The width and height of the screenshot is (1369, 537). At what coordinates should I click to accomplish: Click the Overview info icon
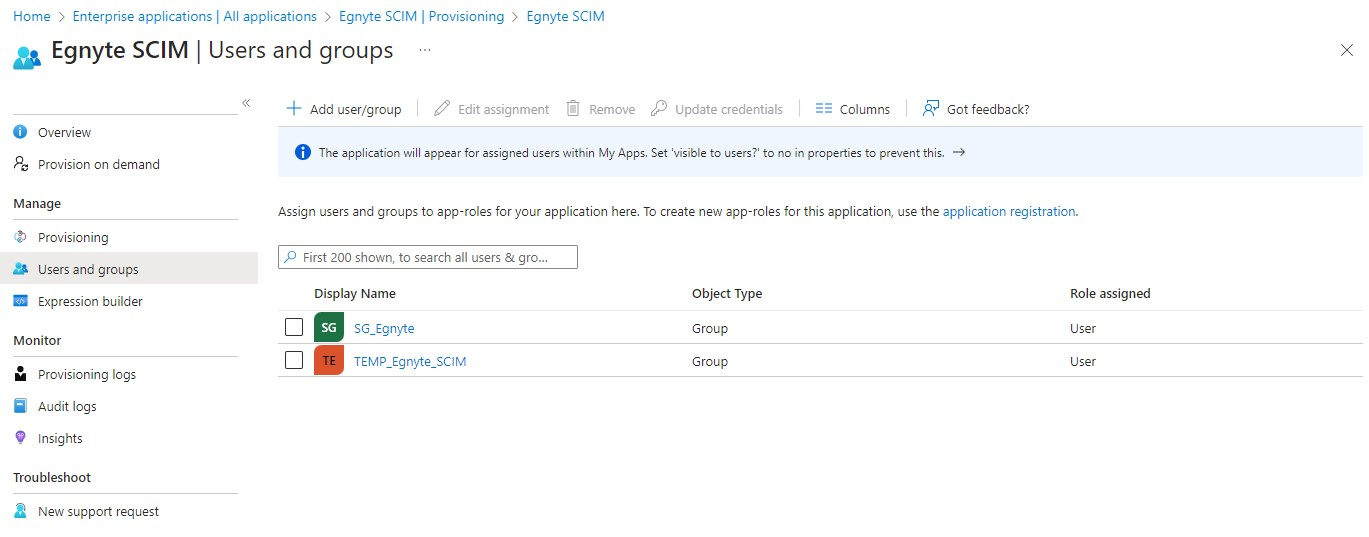(20, 132)
